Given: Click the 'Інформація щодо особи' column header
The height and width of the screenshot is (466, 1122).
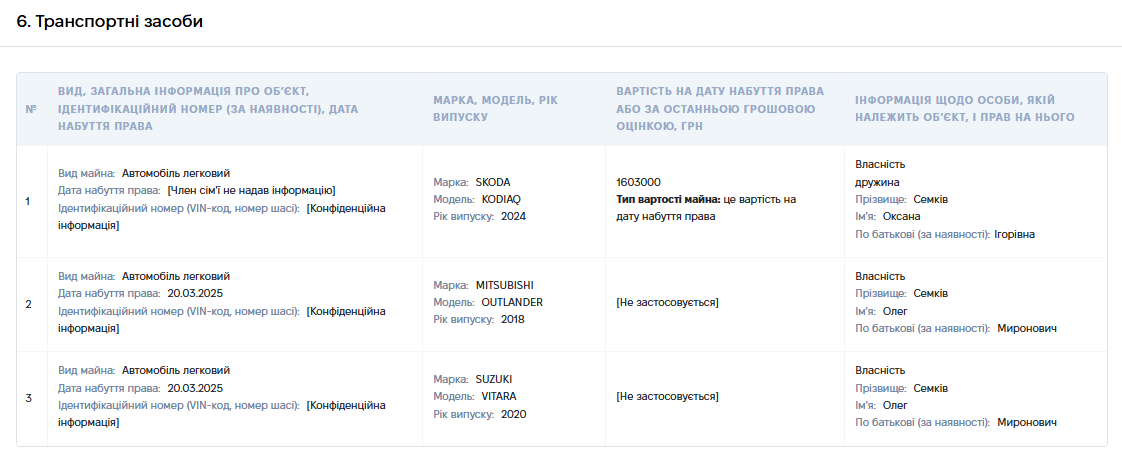Looking at the screenshot, I should click(965, 108).
